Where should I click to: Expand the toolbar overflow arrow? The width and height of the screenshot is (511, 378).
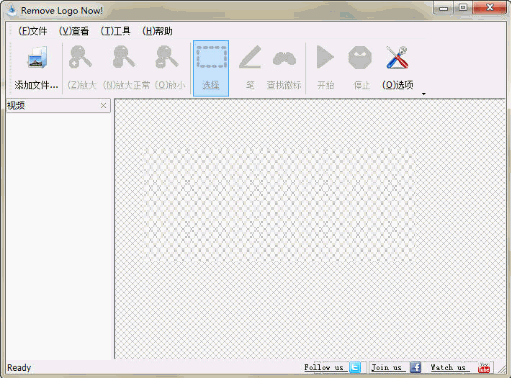click(x=424, y=94)
